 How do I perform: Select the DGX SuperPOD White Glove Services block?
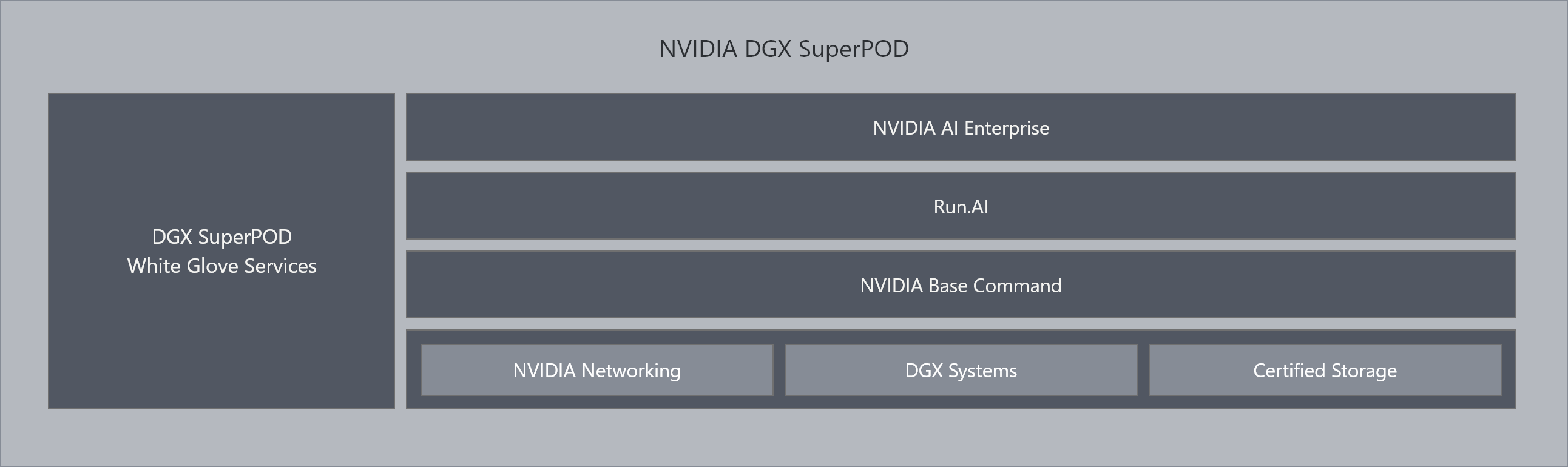pos(221,250)
